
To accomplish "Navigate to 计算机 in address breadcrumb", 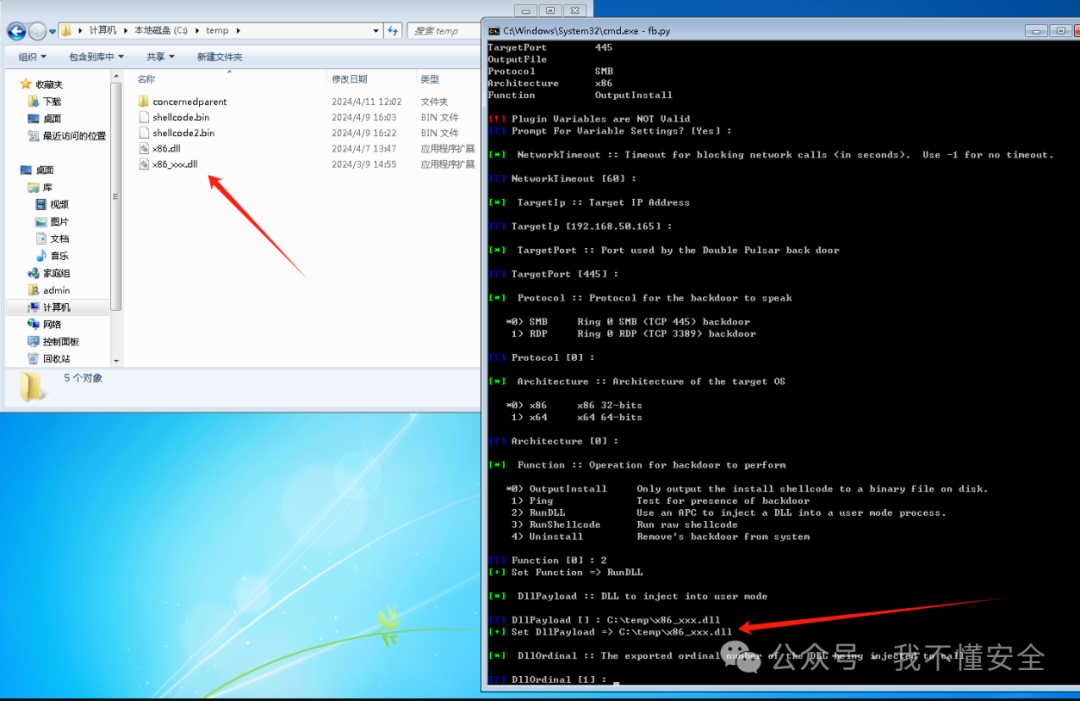I will (103, 30).
